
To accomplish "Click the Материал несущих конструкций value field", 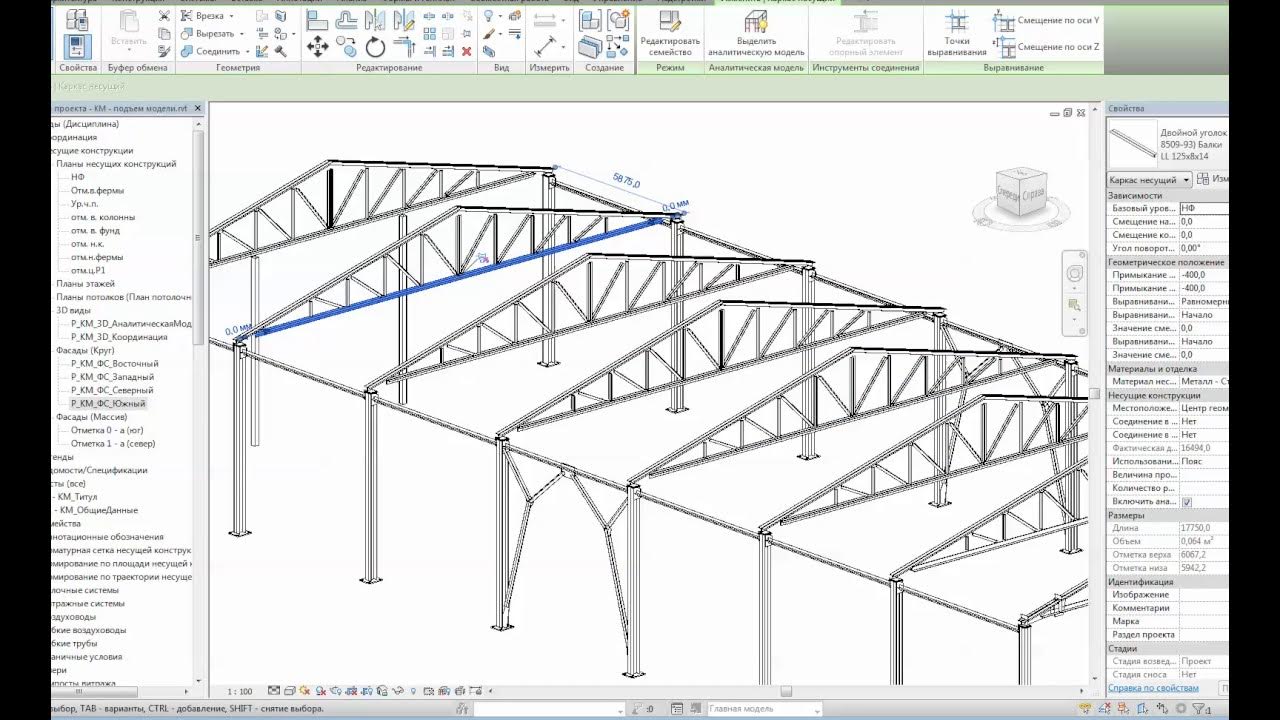I will coord(1203,381).
